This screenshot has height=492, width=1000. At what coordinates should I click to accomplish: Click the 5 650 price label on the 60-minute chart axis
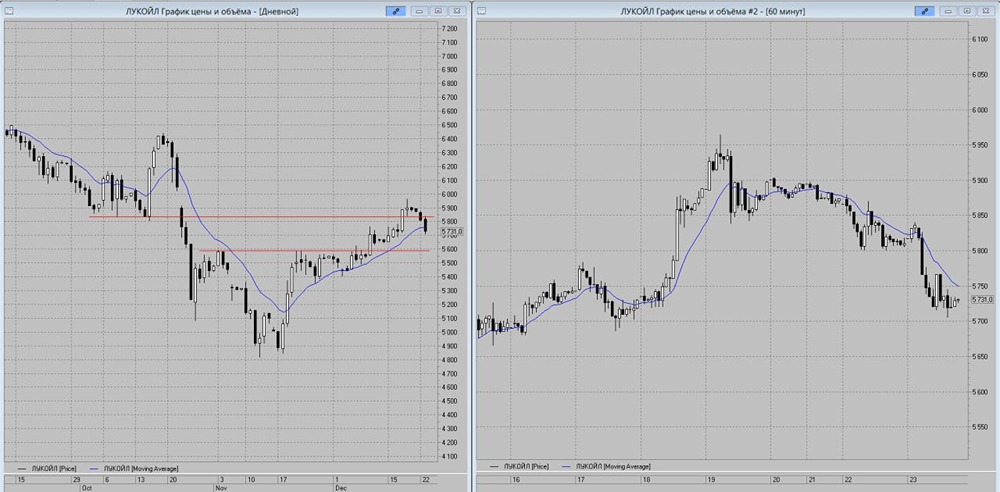click(x=979, y=357)
